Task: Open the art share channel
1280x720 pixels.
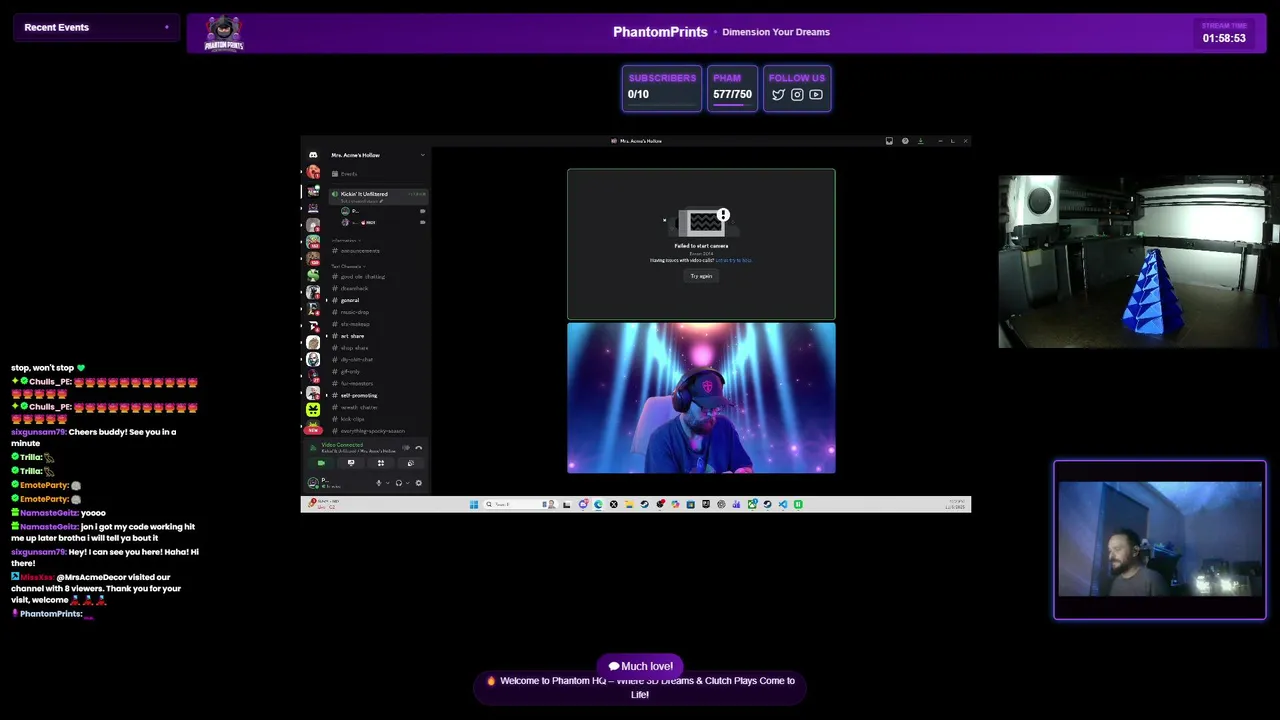Action: [x=378, y=336]
